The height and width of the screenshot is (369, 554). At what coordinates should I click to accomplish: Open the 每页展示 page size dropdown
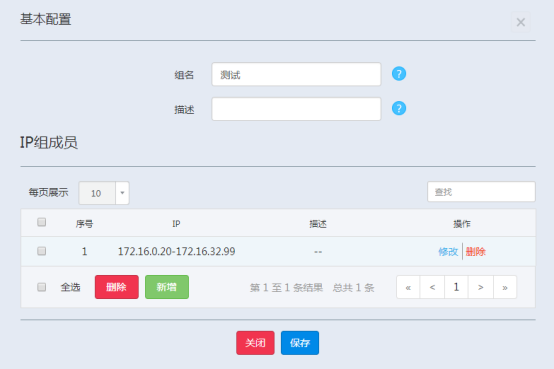tap(104, 193)
